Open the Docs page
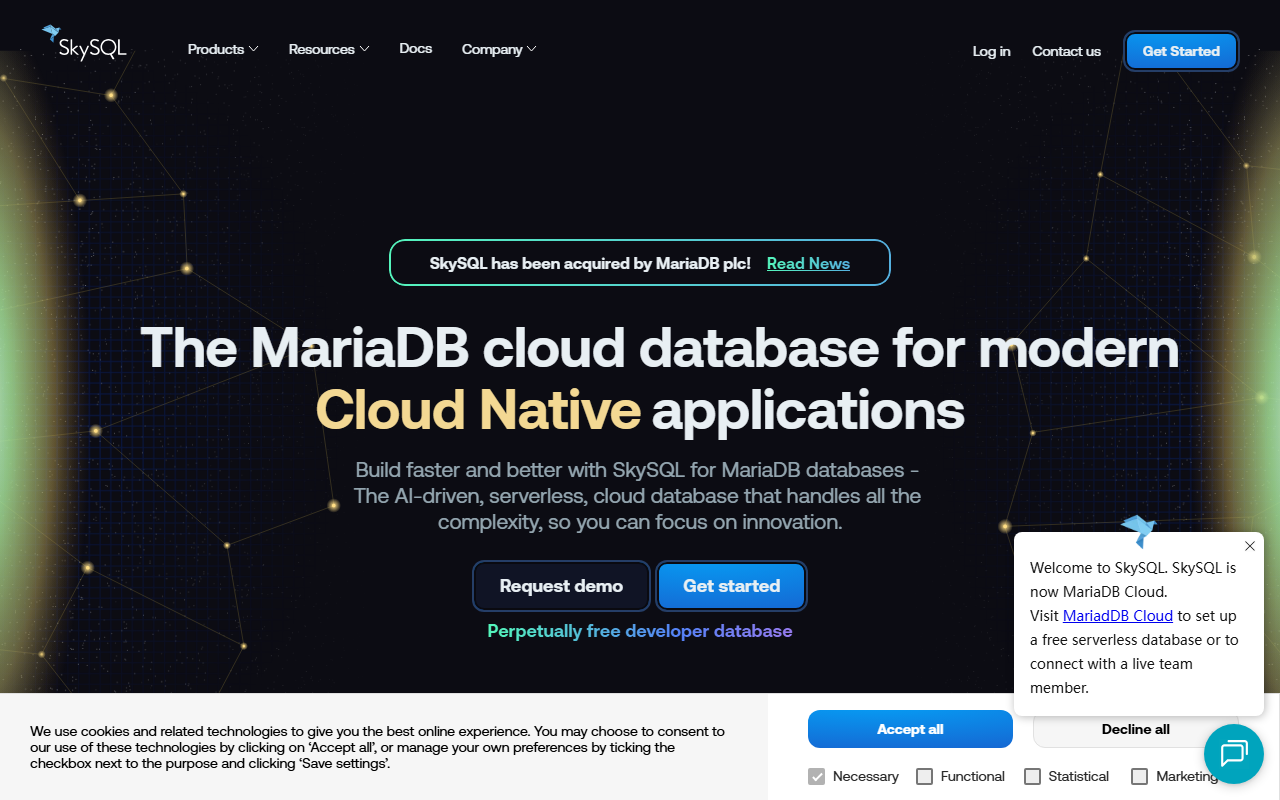1280x800 pixels. tap(416, 48)
